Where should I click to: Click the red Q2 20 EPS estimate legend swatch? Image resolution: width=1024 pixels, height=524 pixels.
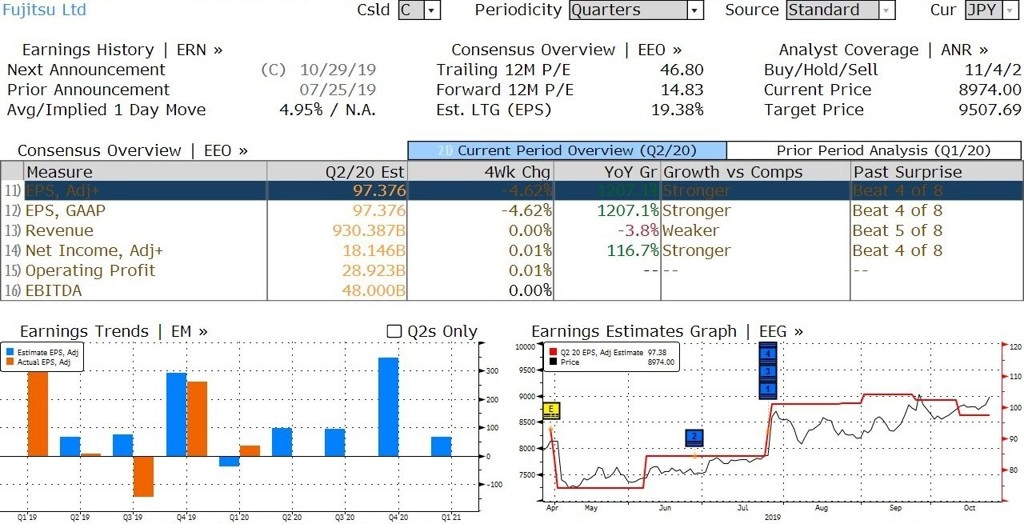coord(552,352)
